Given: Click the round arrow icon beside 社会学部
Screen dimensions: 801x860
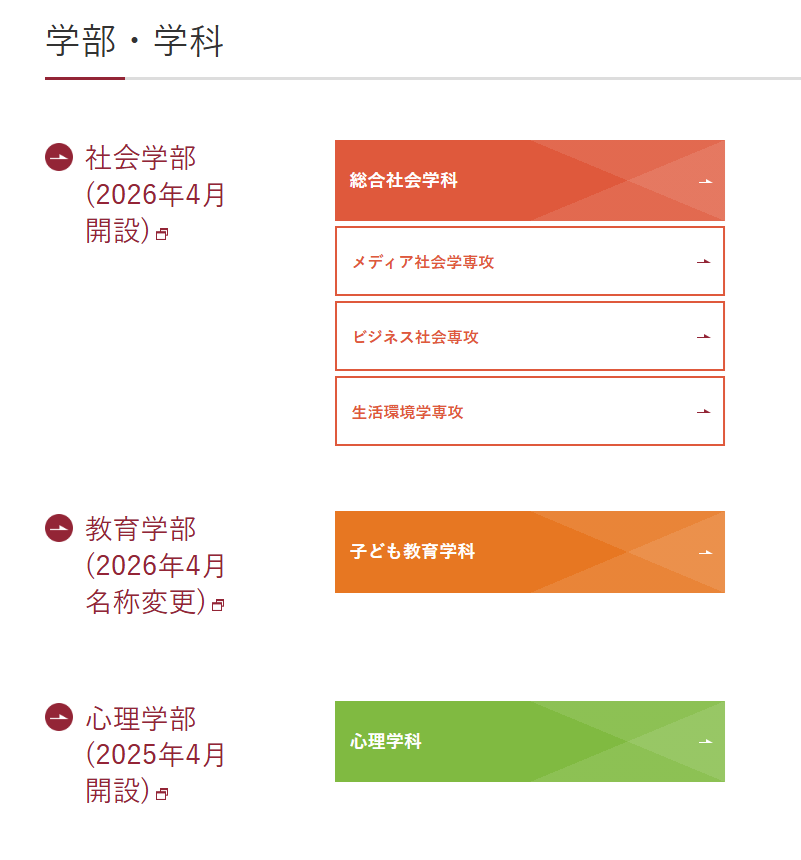Looking at the screenshot, I should pos(59,157).
